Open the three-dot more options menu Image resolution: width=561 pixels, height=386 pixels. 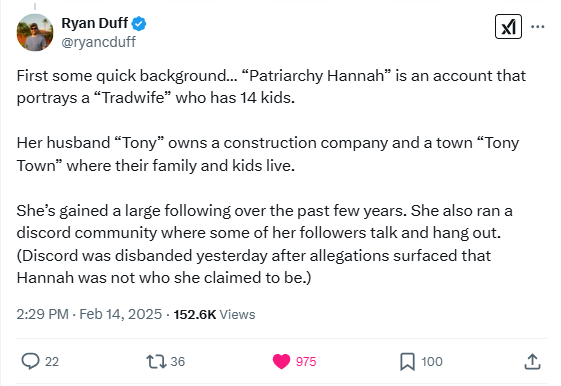coord(537,26)
